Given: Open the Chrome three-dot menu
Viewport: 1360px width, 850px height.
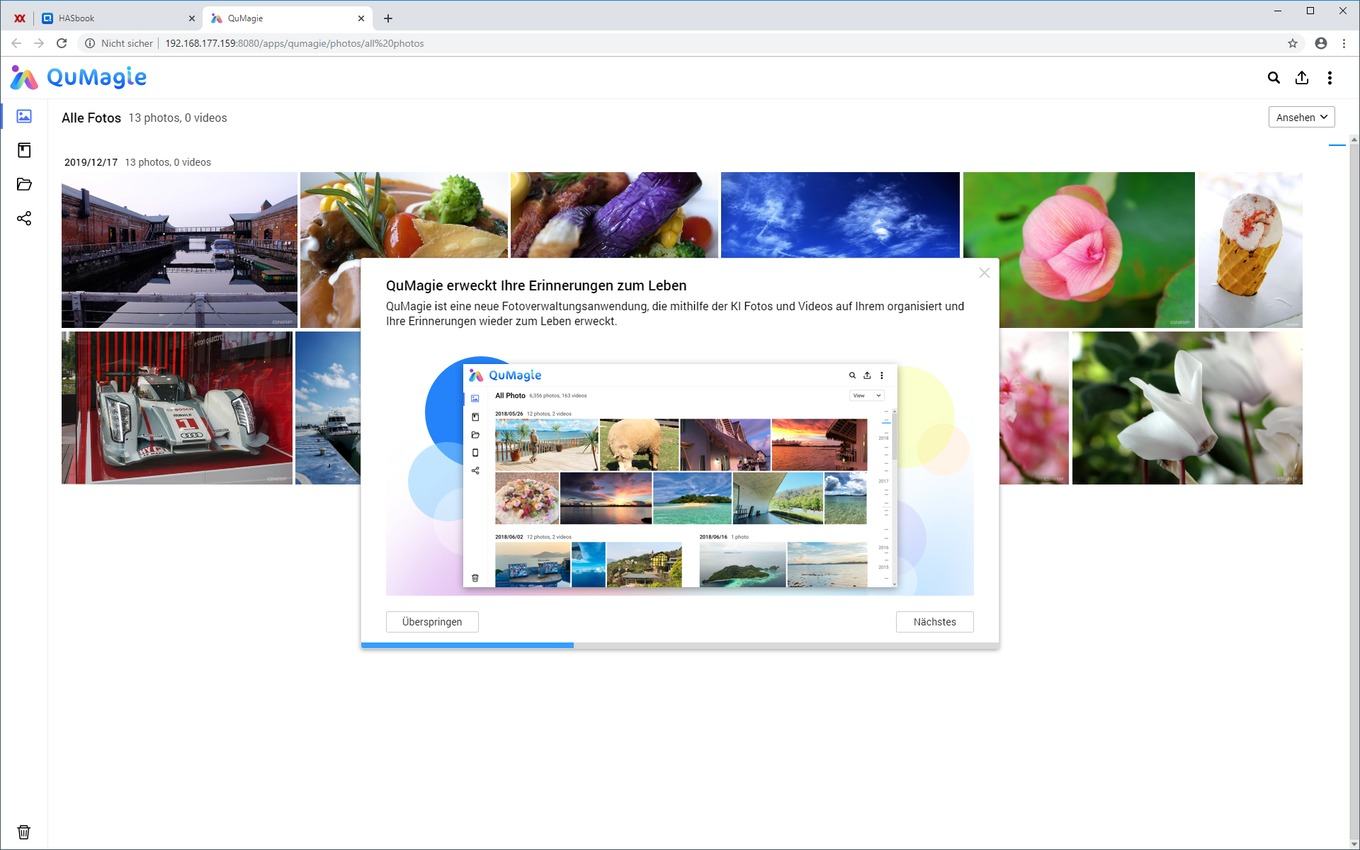Looking at the screenshot, I should pos(1344,43).
